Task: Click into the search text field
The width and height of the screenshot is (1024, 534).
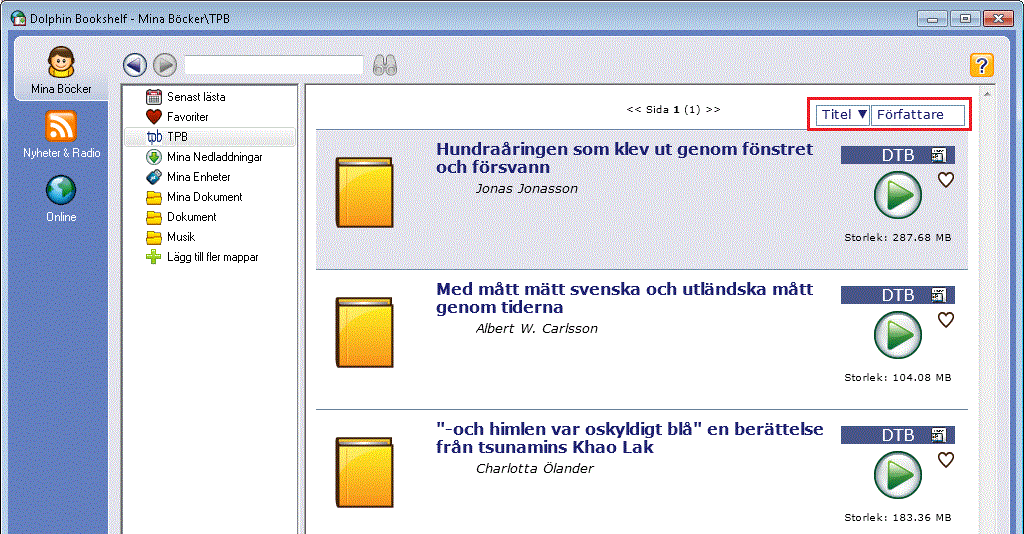Action: point(274,65)
